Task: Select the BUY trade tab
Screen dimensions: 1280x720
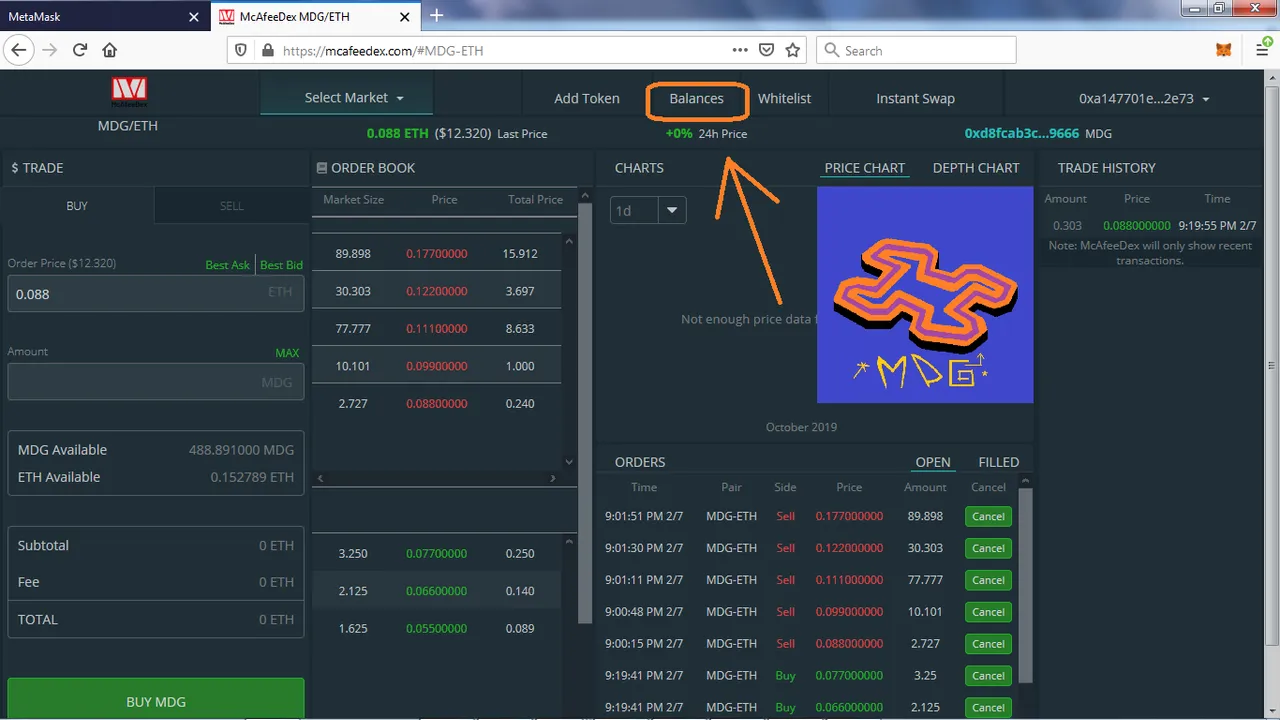Action: [77, 205]
